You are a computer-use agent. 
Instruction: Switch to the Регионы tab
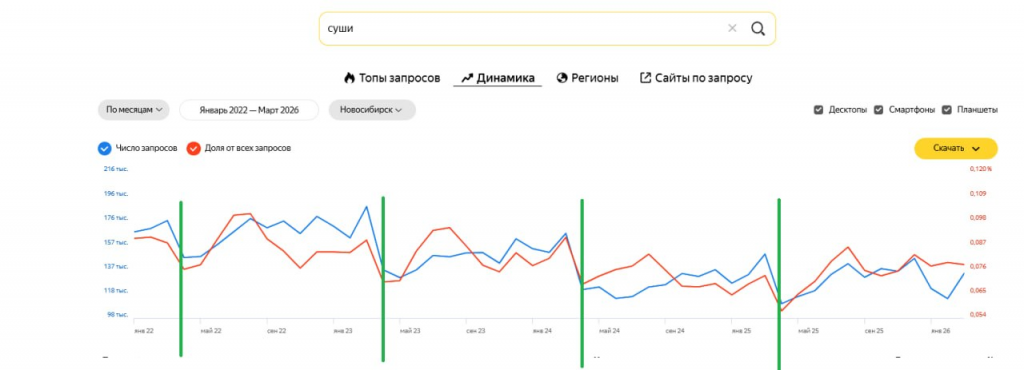tap(595, 78)
